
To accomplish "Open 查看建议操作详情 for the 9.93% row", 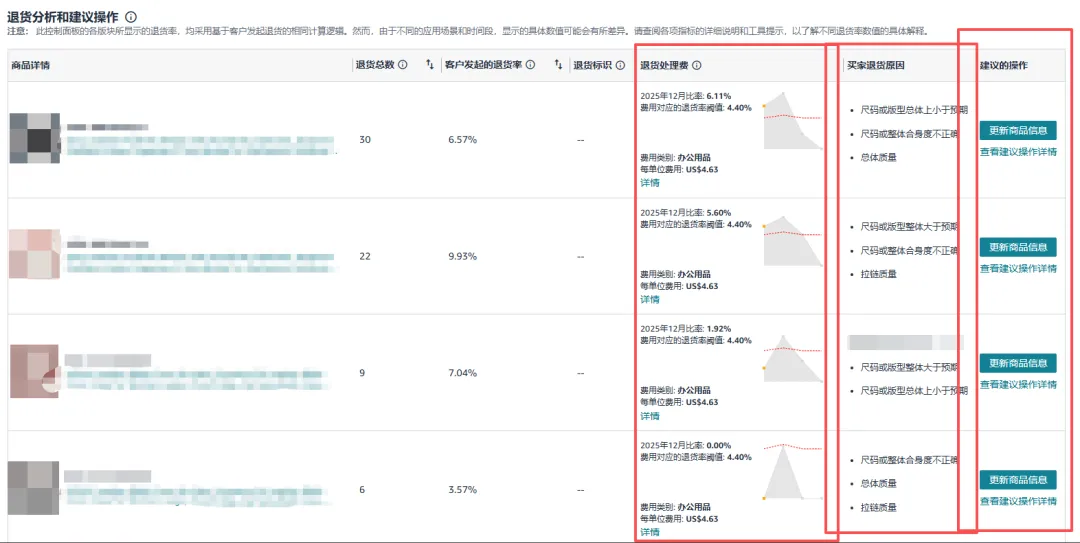I will click(1018, 268).
